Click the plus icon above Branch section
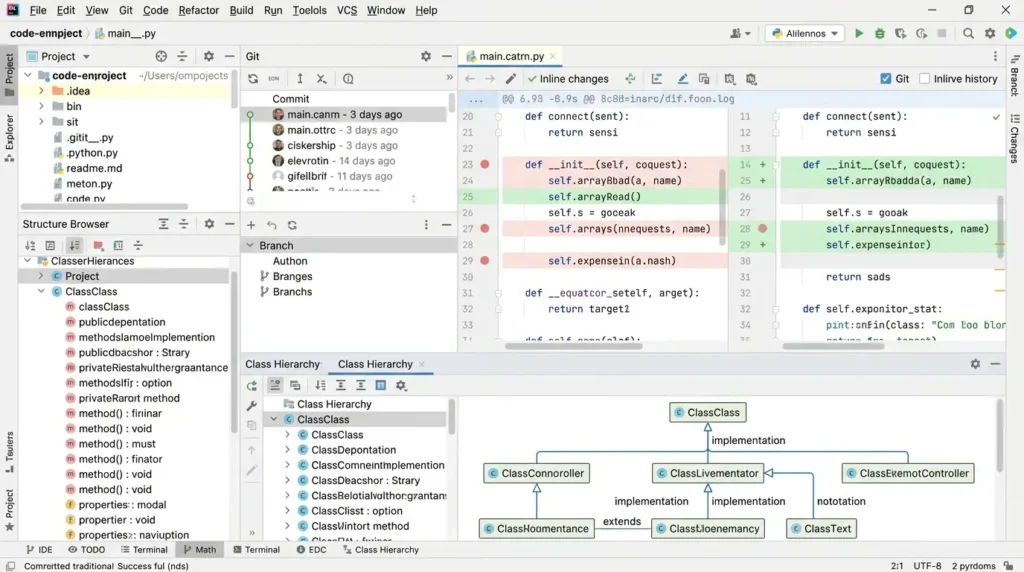1024x572 pixels. pos(251,225)
